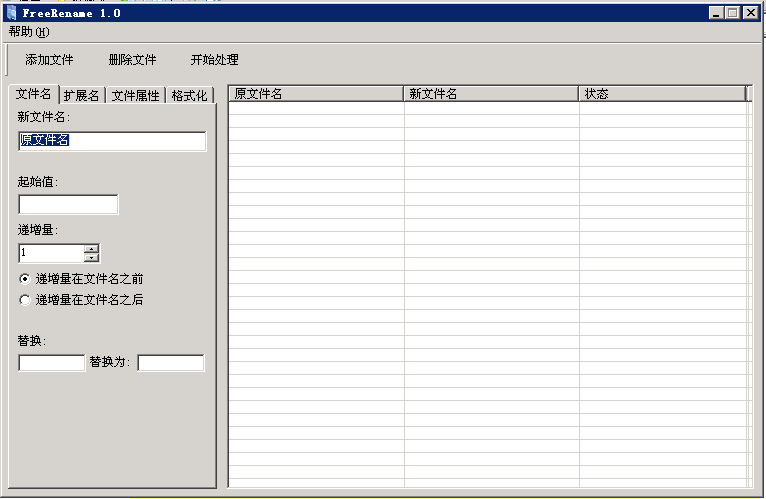This screenshot has height=499, width=766.
Task: Click the 新文件名 column header
Action: pyautogui.click(x=491, y=94)
